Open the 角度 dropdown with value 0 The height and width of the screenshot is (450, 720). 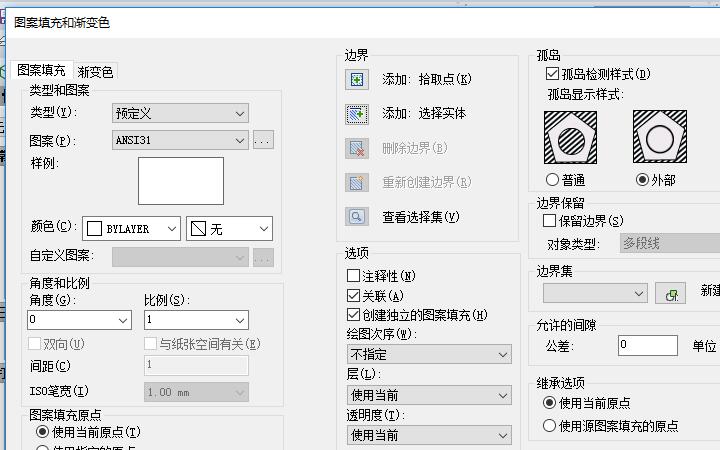(x=79, y=320)
